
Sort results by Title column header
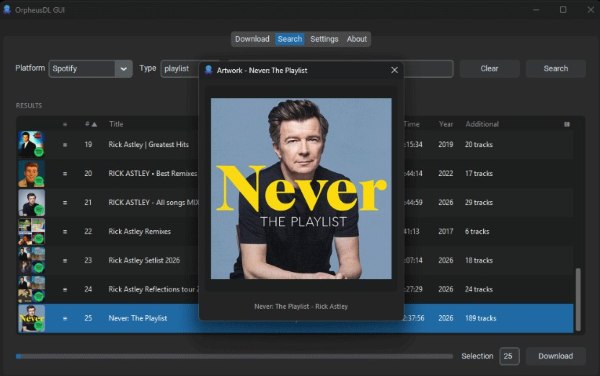(x=116, y=124)
